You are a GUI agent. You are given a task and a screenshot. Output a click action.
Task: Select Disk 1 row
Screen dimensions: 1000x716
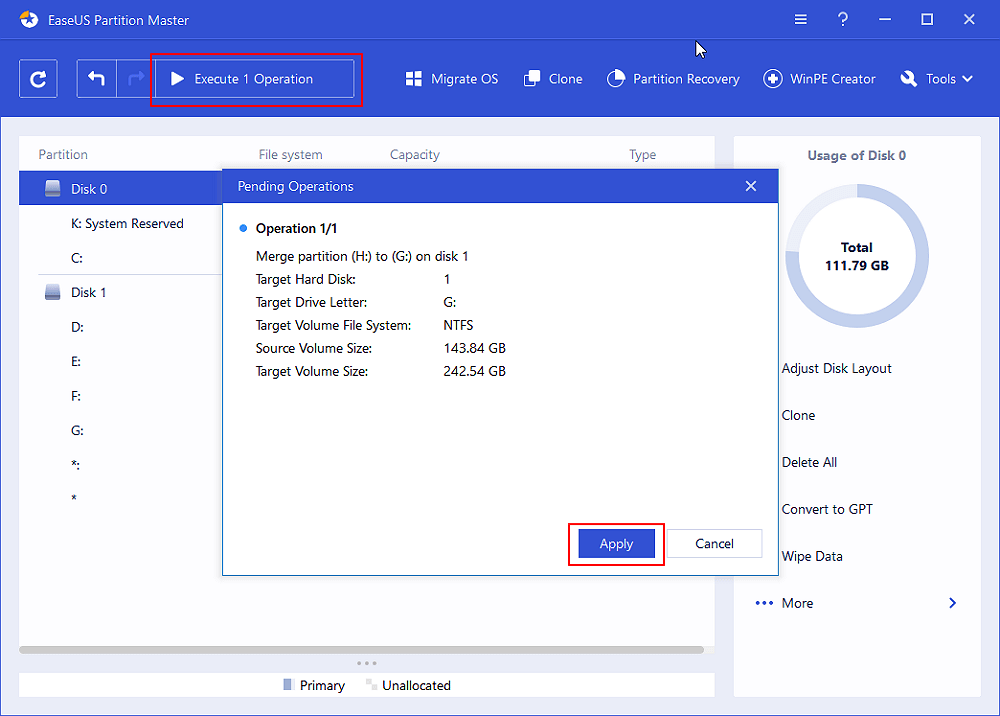tap(121, 293)
